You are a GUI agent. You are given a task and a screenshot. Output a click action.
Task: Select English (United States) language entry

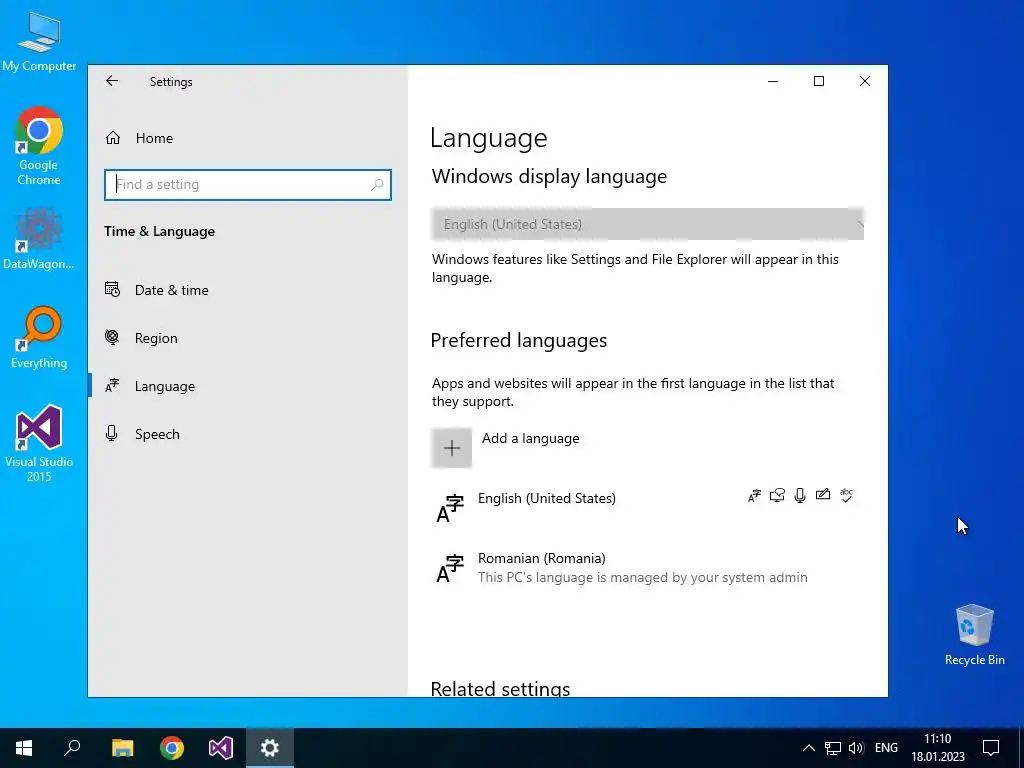pyautogui.click(x=647, y=508)
